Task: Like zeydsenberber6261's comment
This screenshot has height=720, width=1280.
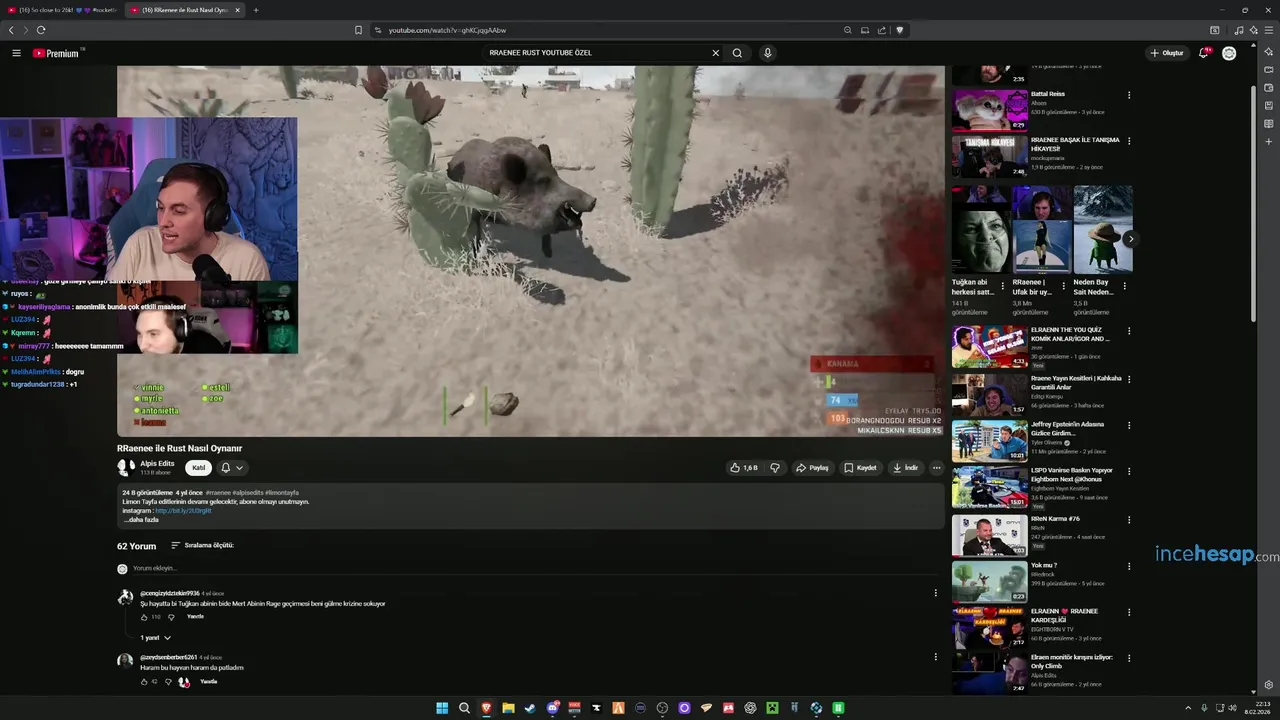Action: (x=144, y=682)
